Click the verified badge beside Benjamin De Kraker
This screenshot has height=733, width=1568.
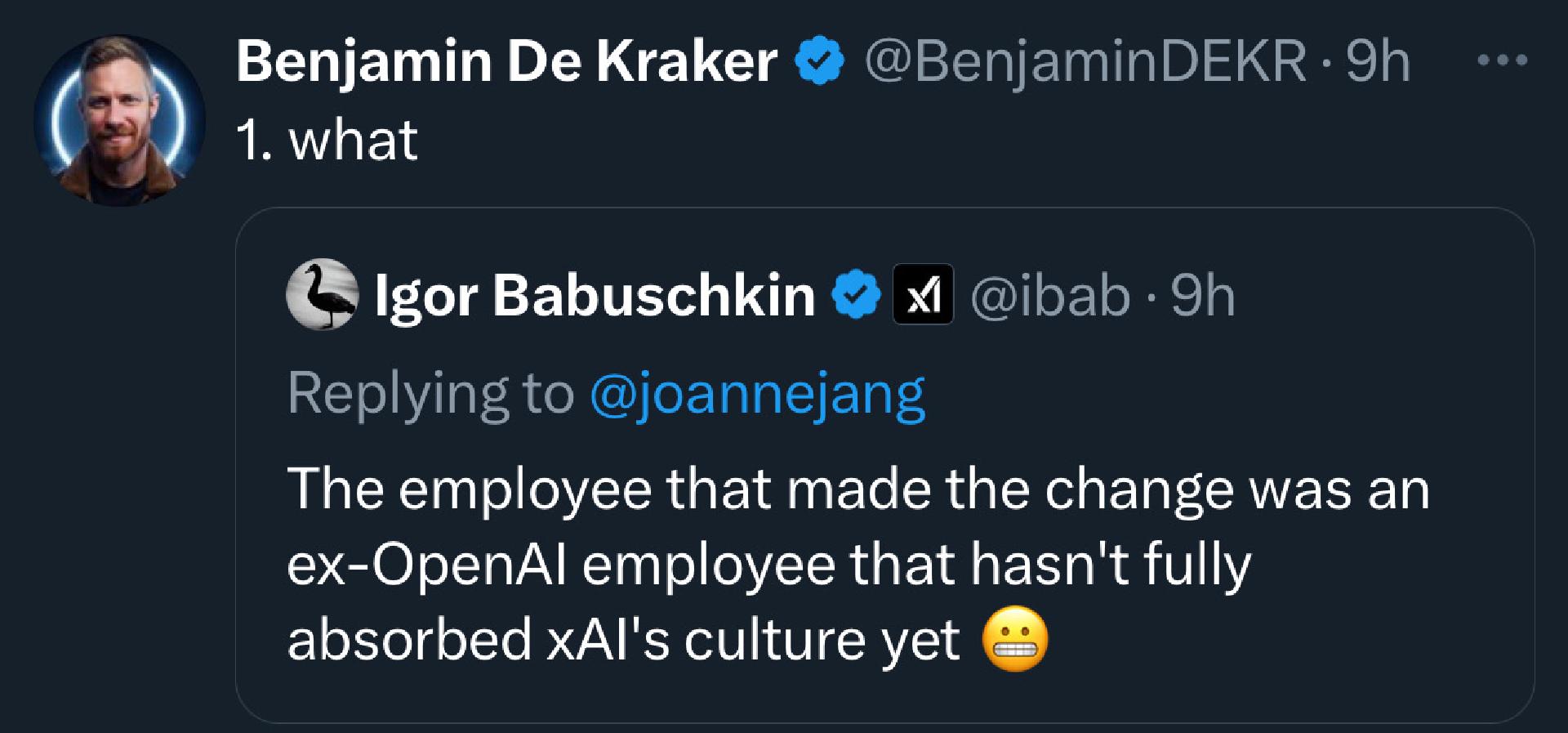819,62
